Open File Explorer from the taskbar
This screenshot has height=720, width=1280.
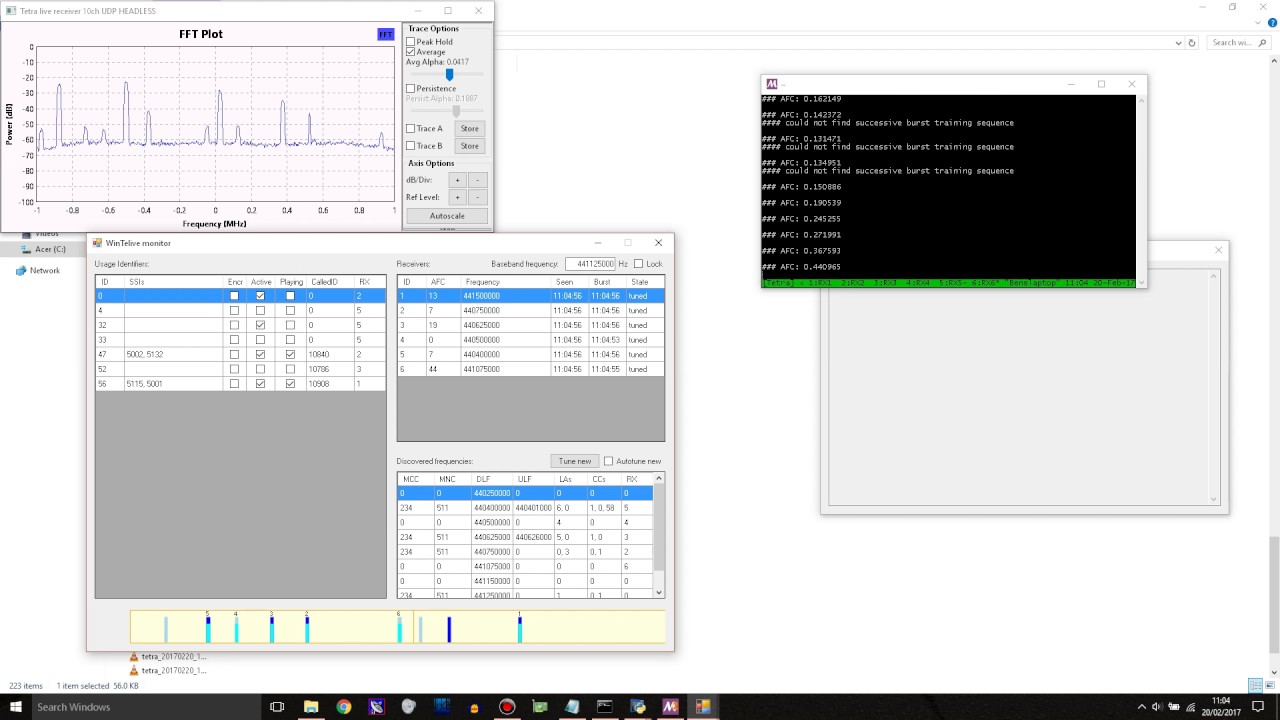click(x=311, y=707)
